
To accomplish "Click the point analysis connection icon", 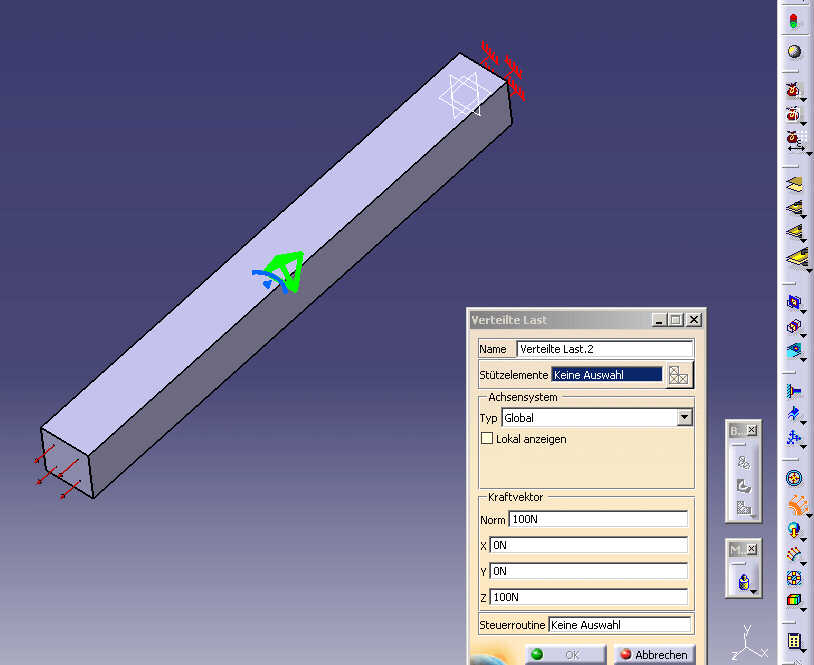I will pyautogui.click(x=794, y=327).
